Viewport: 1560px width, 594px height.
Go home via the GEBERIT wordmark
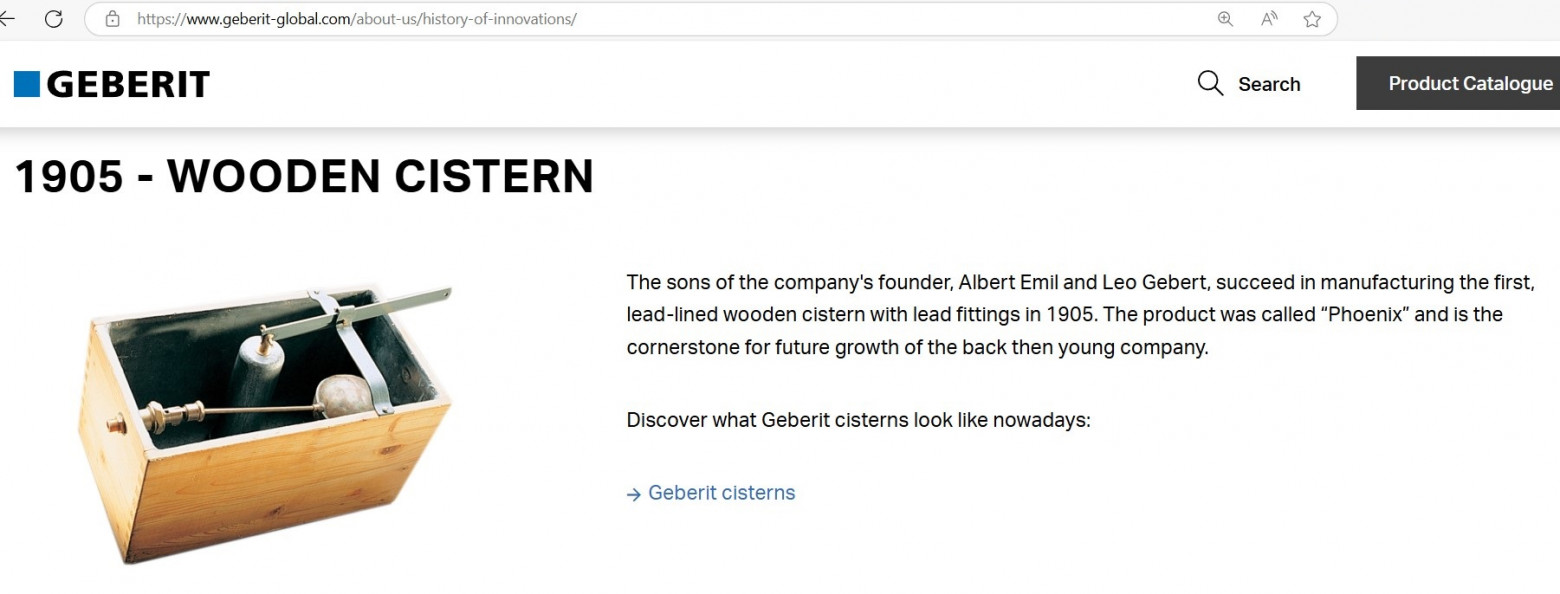click(x=128, y=84)
